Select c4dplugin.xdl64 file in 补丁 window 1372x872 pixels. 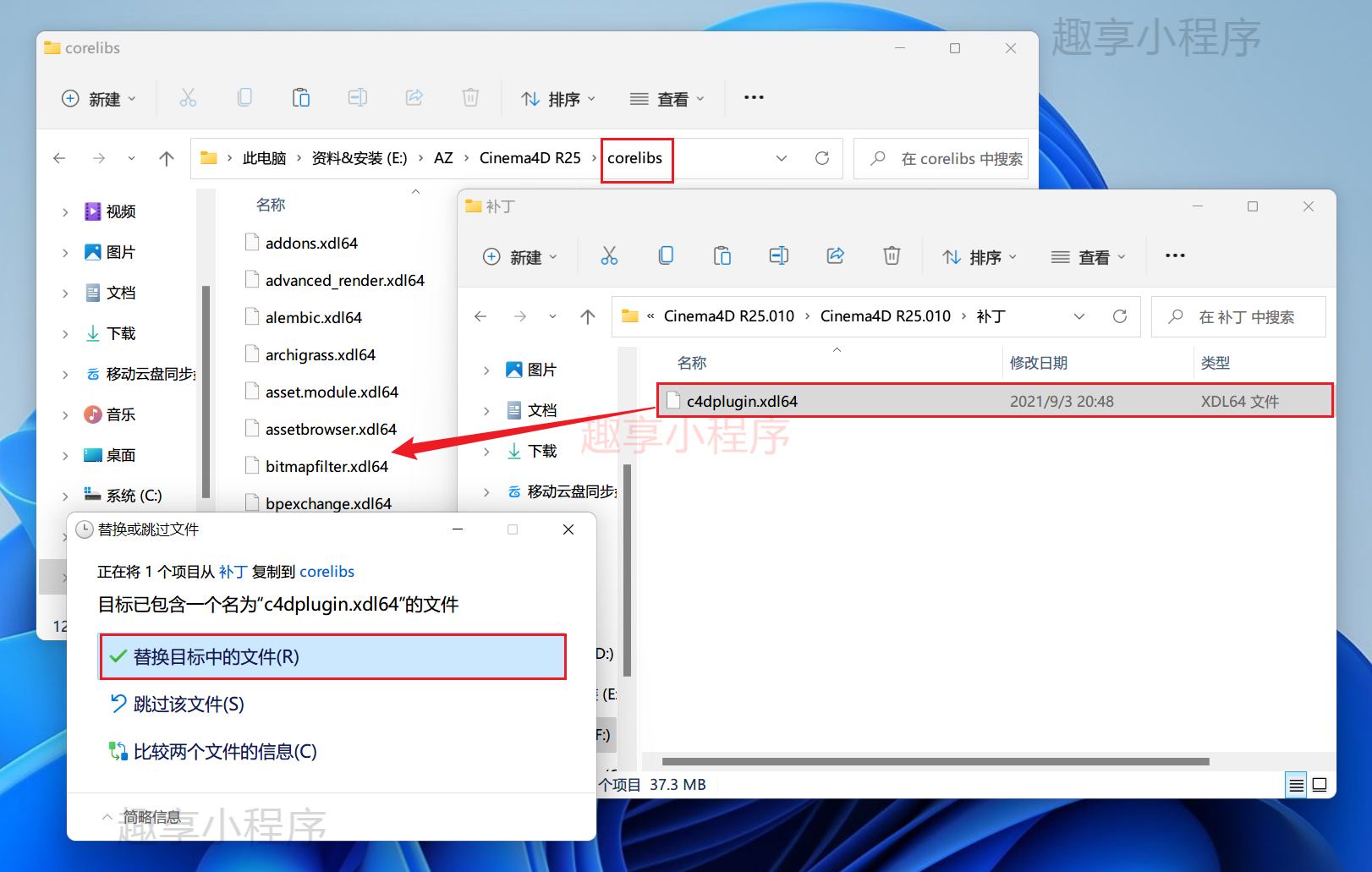coord(995,401)
